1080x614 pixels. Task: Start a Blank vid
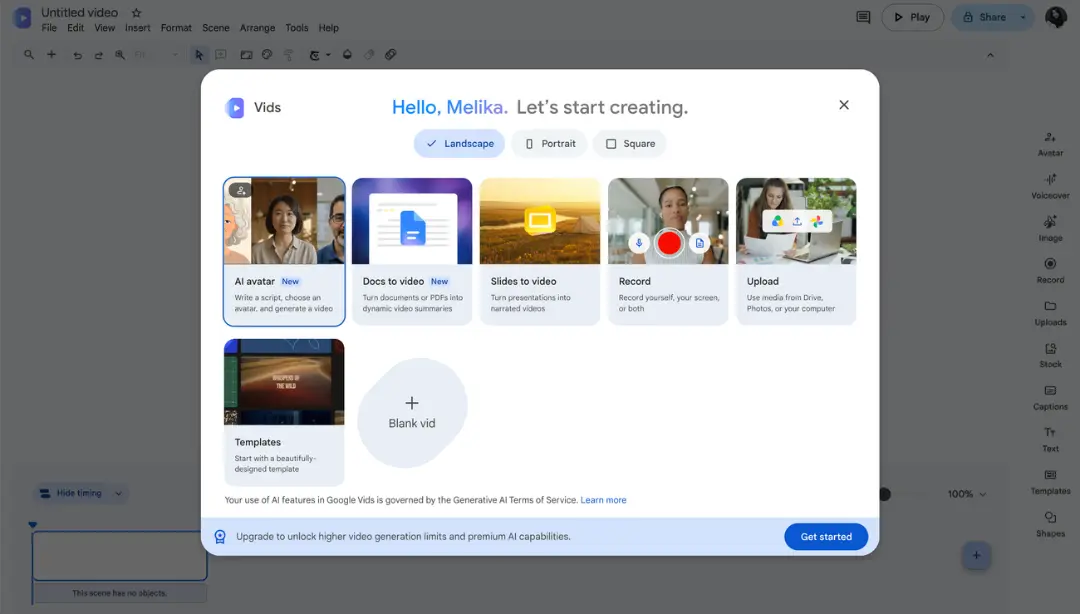coord(412,413)
